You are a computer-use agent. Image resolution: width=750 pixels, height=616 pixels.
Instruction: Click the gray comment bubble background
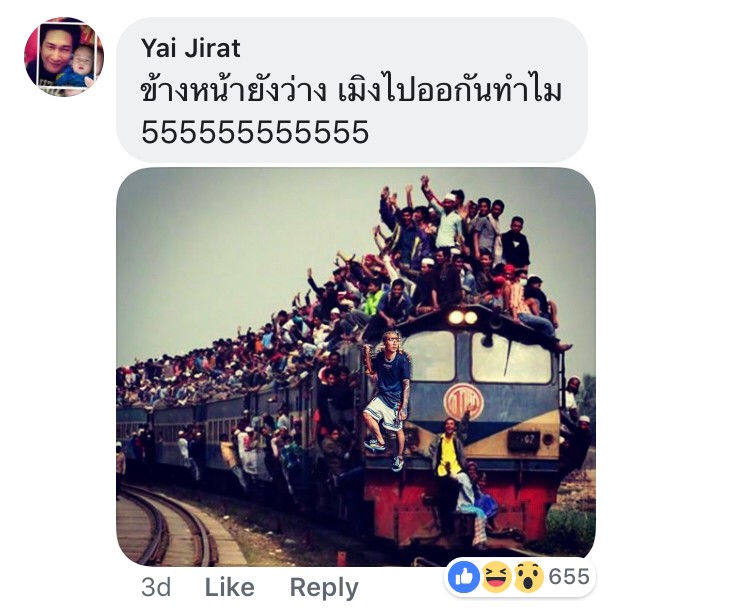click(352, 90)
